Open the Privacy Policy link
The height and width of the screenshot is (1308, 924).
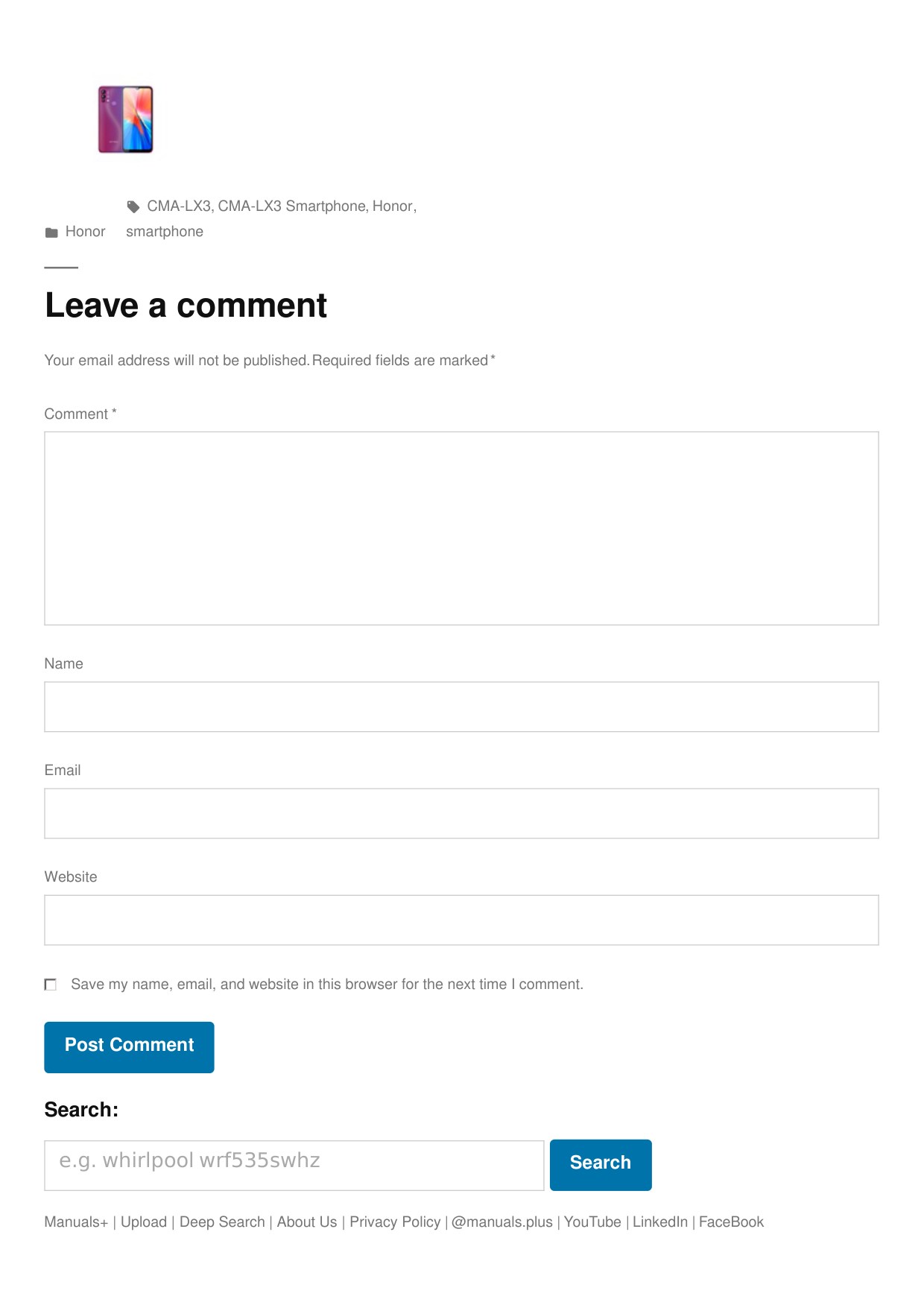coord(395,1222)
